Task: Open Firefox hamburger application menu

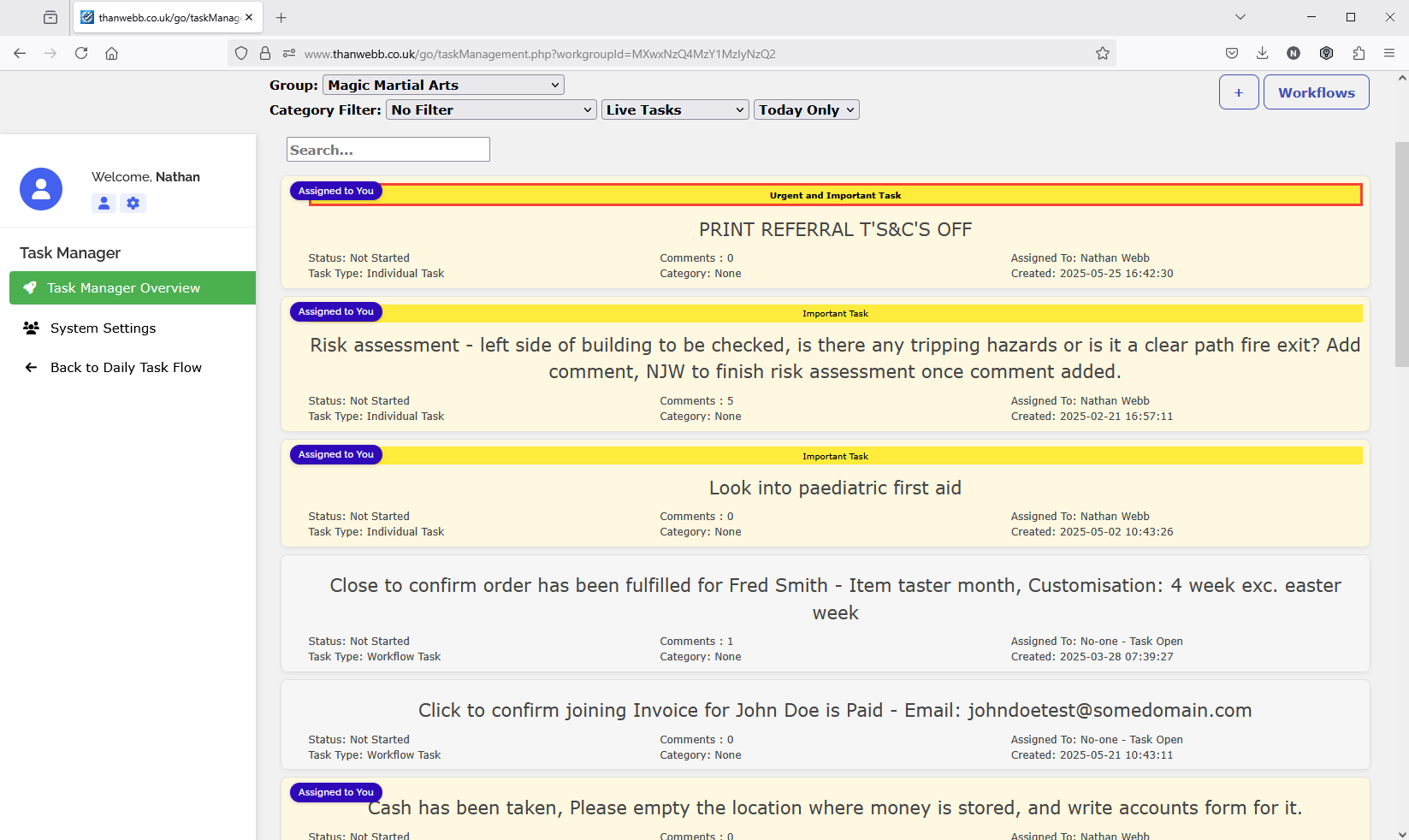Action: click(1389, 53)
